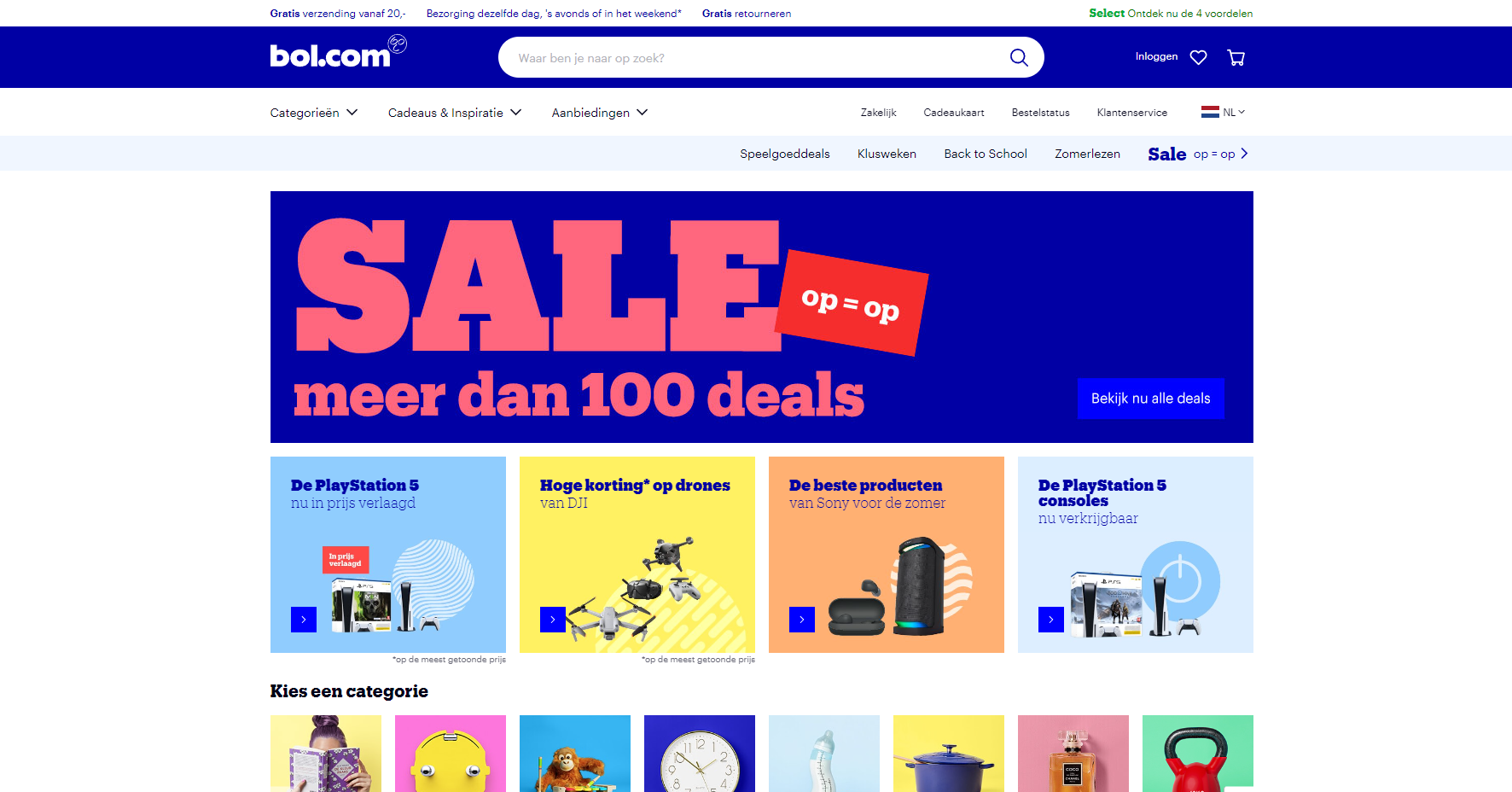This screenshot has height=792, width=1512.
Task: Click arrow on PlayStation 5 consoles tile
Action: point(1051,620)
